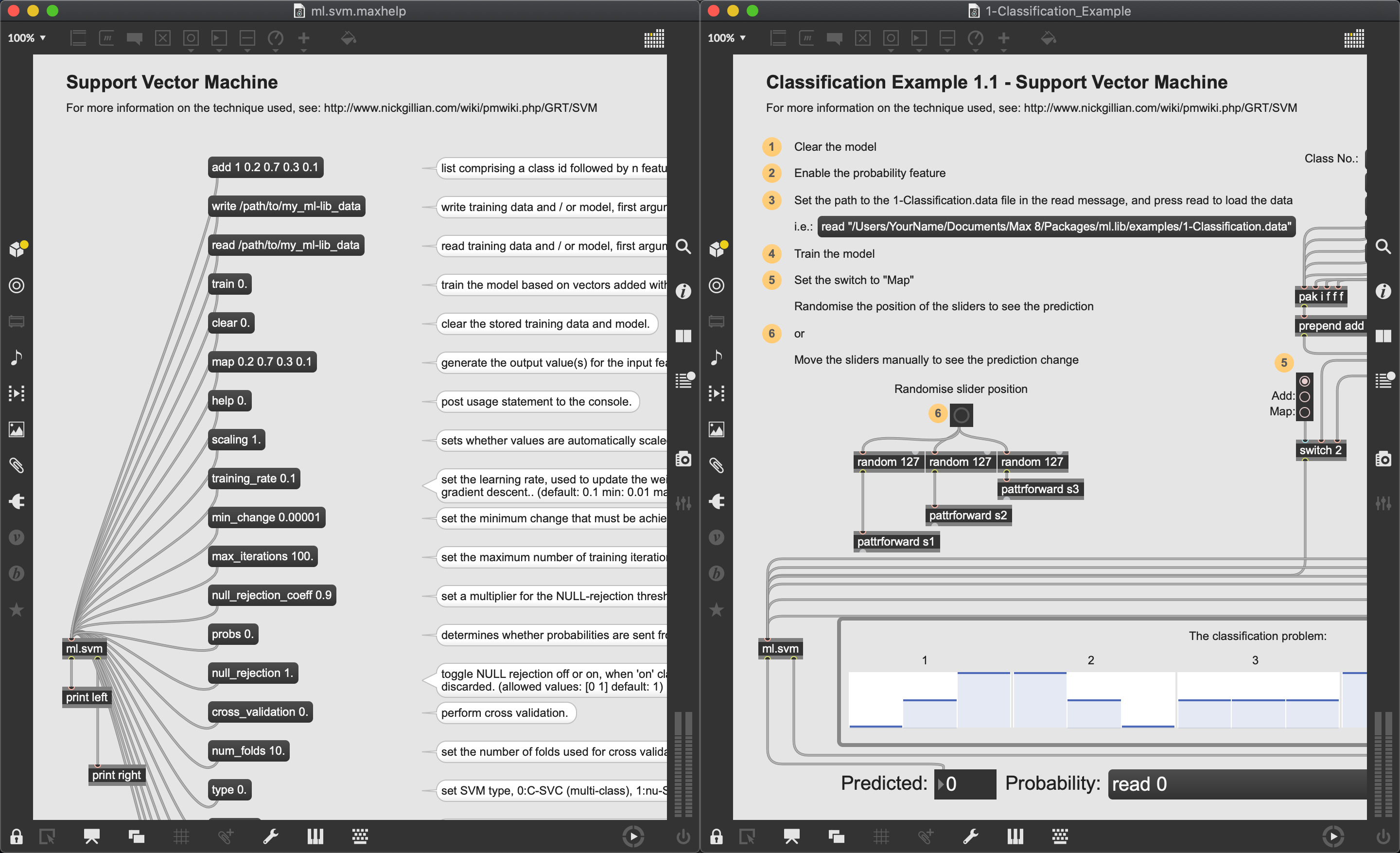Click the search icon in left patcher sidebar

coord(683,247)
